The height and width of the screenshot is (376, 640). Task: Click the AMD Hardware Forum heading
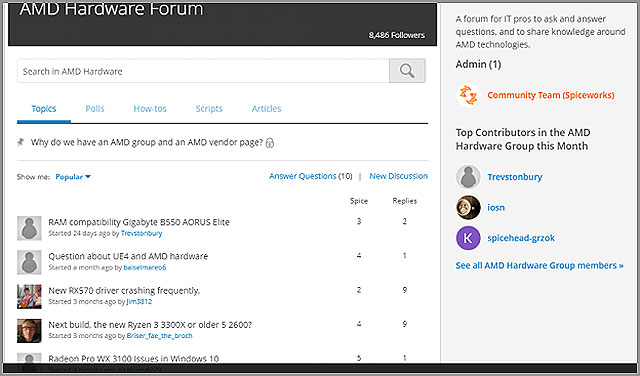tap(111, 10)
